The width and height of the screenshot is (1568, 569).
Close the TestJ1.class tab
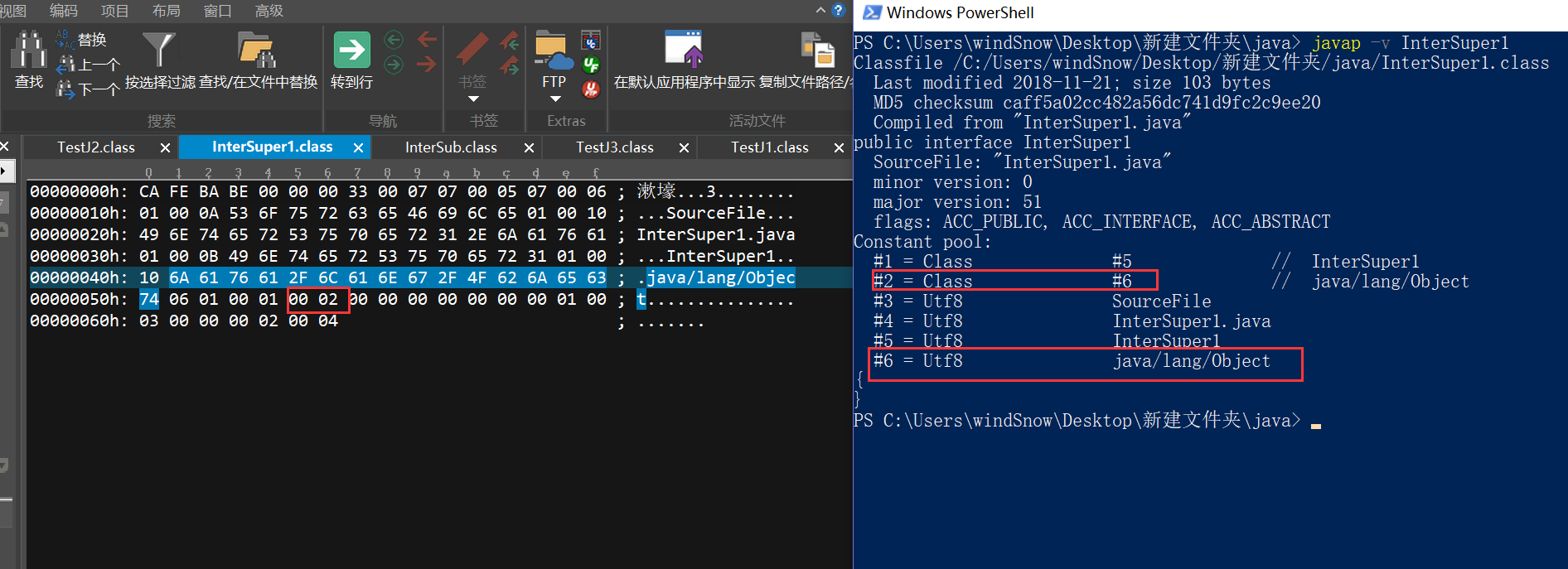click(x=839, y=147)
